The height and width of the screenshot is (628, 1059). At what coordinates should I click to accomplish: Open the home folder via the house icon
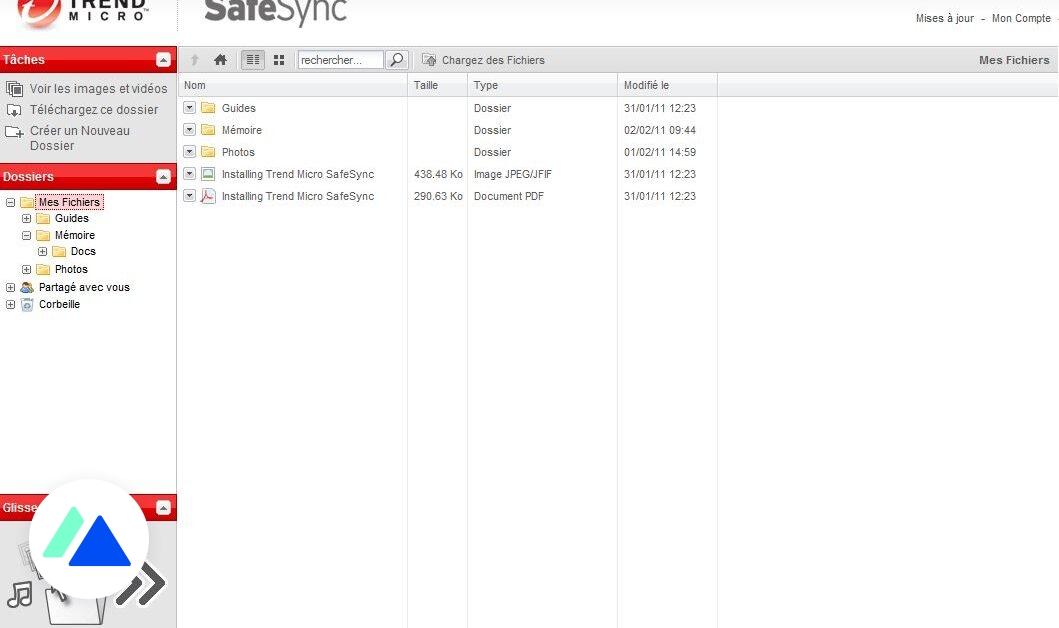coord(220,59)
